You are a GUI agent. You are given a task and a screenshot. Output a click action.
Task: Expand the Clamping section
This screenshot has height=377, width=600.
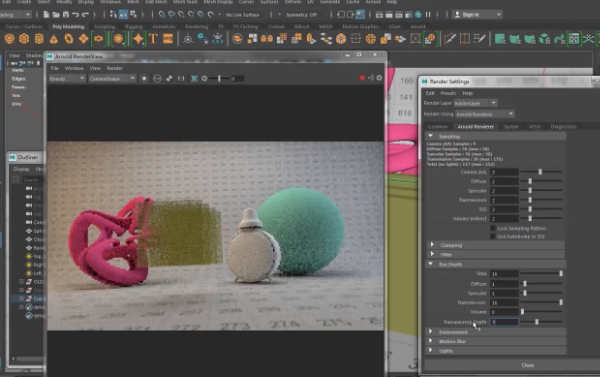(432, 245)
